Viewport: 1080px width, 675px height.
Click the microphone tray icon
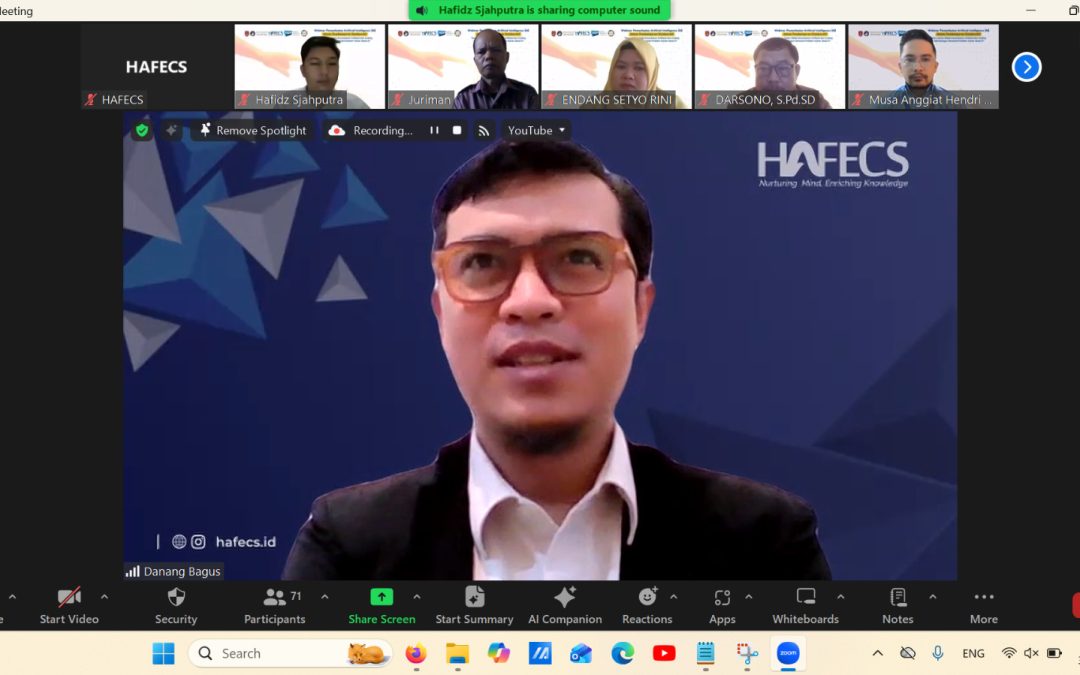937,653
